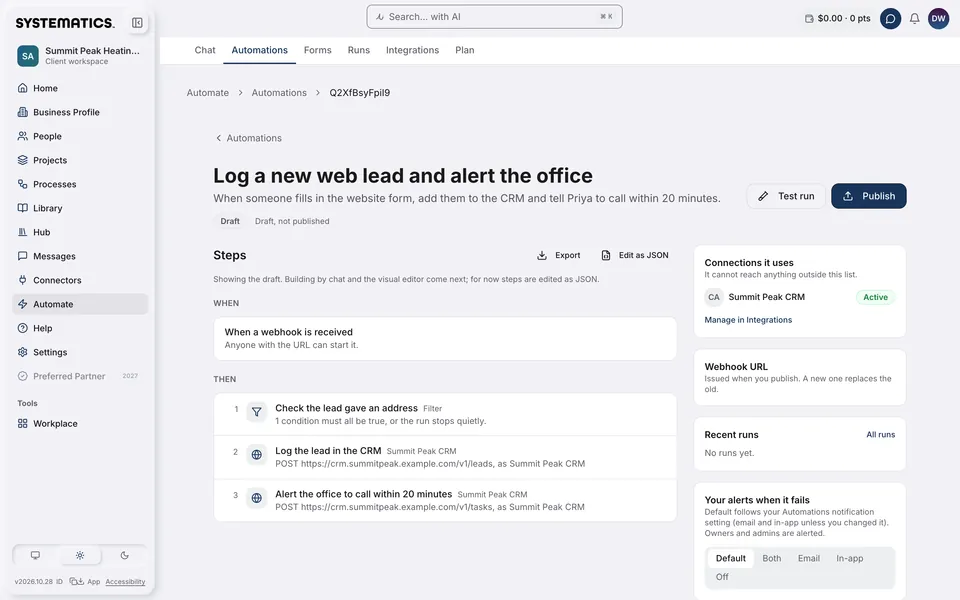Switch to light theme sun icon
This screenshot has width=960, height=600.
(80, 555)
